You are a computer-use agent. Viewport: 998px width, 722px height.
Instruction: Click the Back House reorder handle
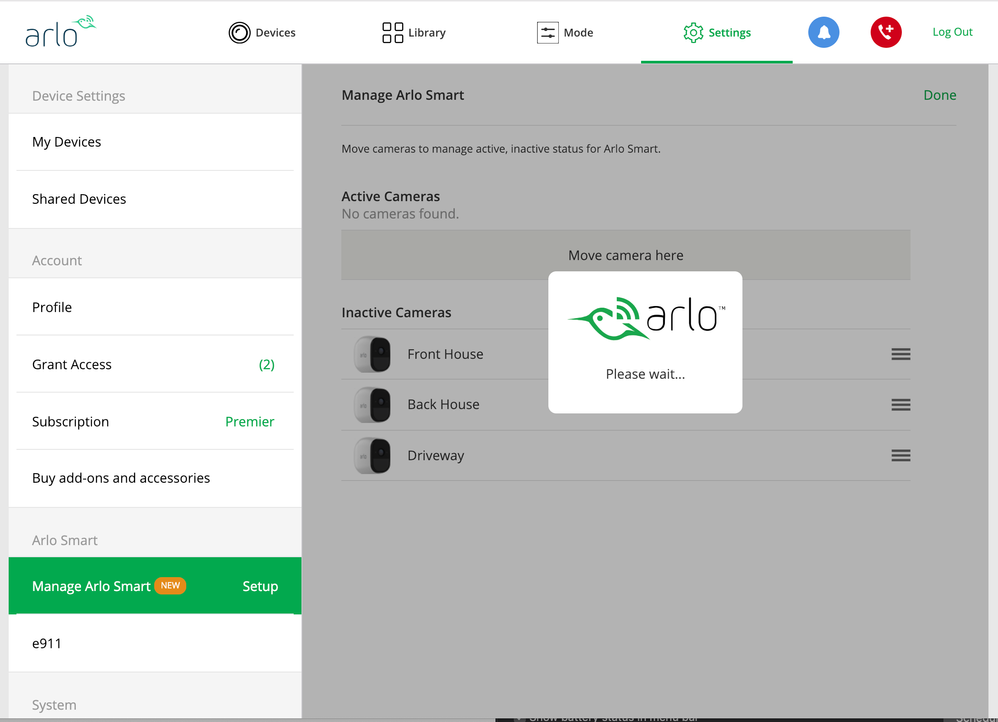click(x=901, y=405)
